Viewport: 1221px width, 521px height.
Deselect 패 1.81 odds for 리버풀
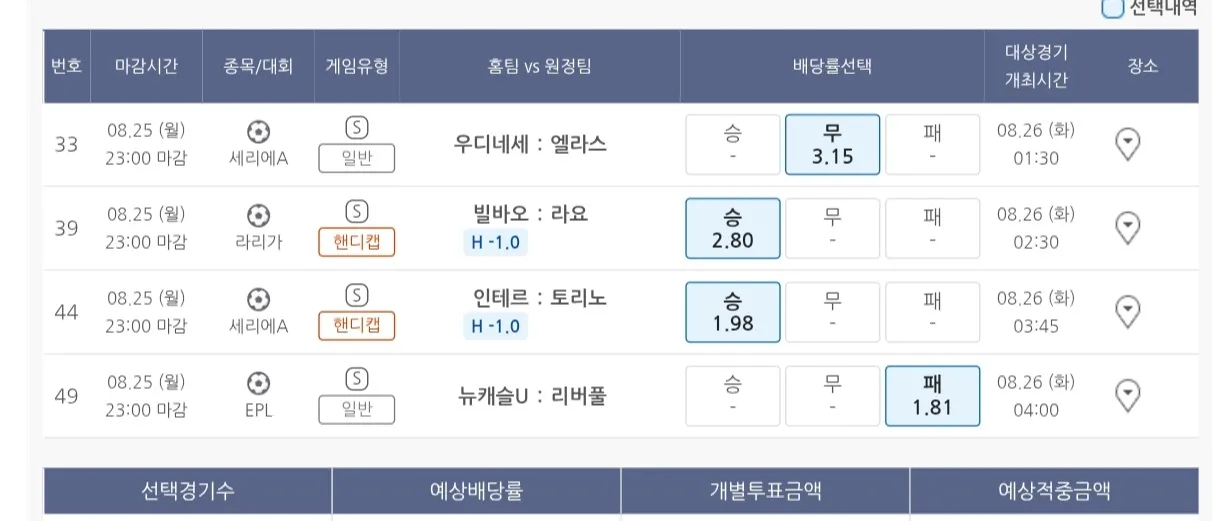pyautogui.click(x=932, y=397)
